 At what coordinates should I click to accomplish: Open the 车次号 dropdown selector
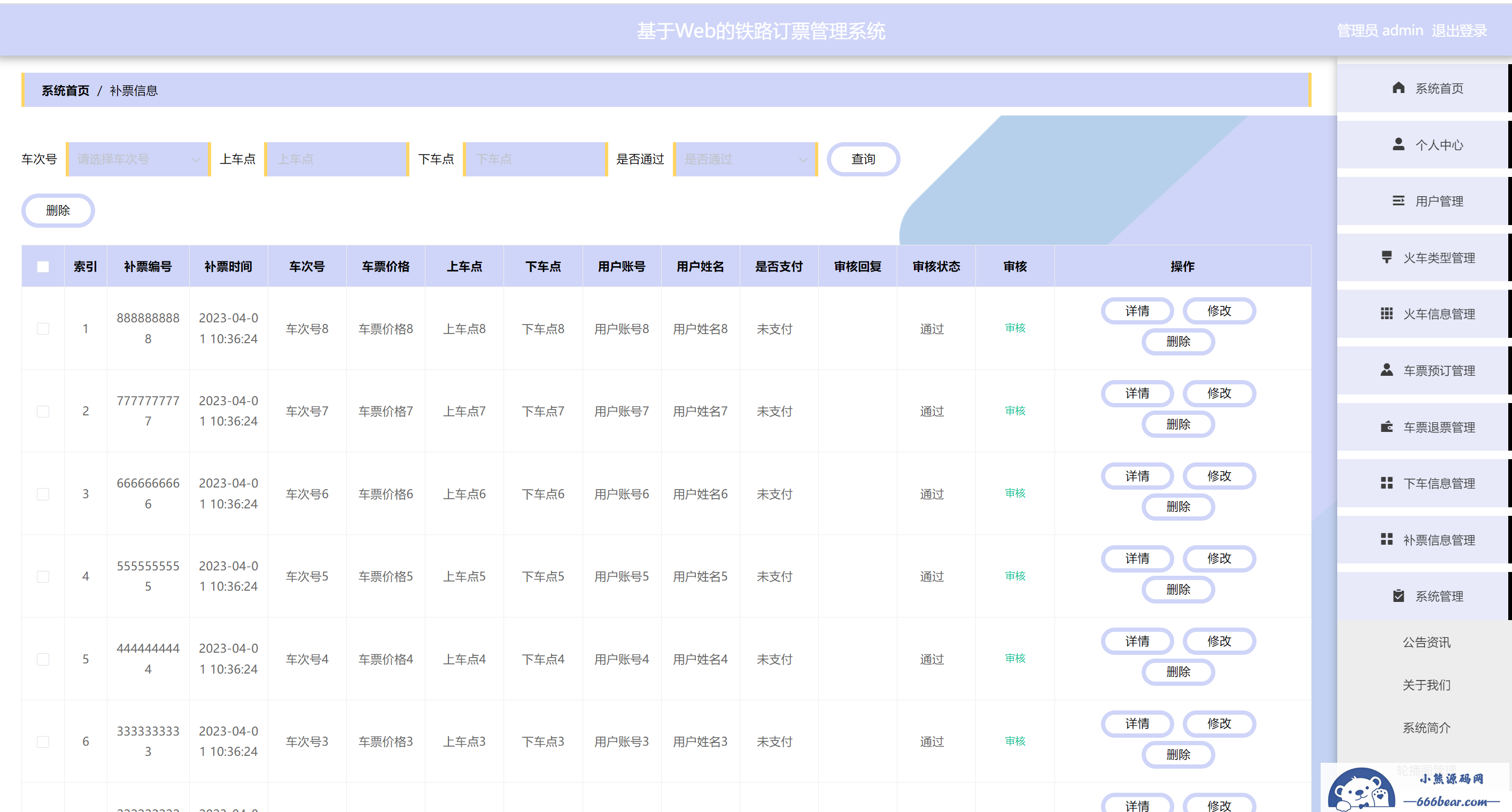coord(138,159)
